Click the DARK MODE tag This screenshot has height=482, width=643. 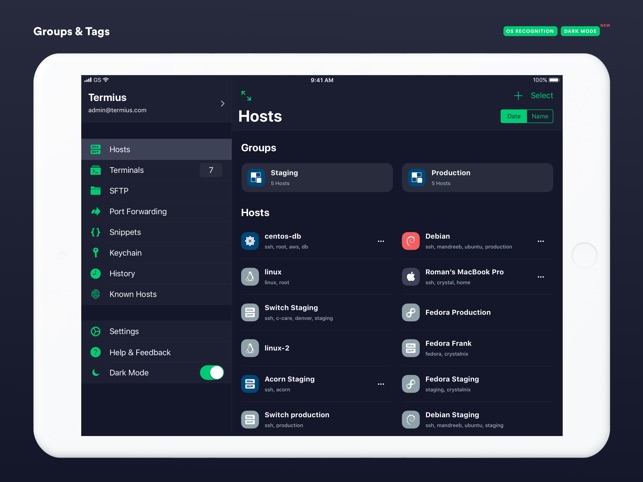pyautogui.click(x=580, y=31)
